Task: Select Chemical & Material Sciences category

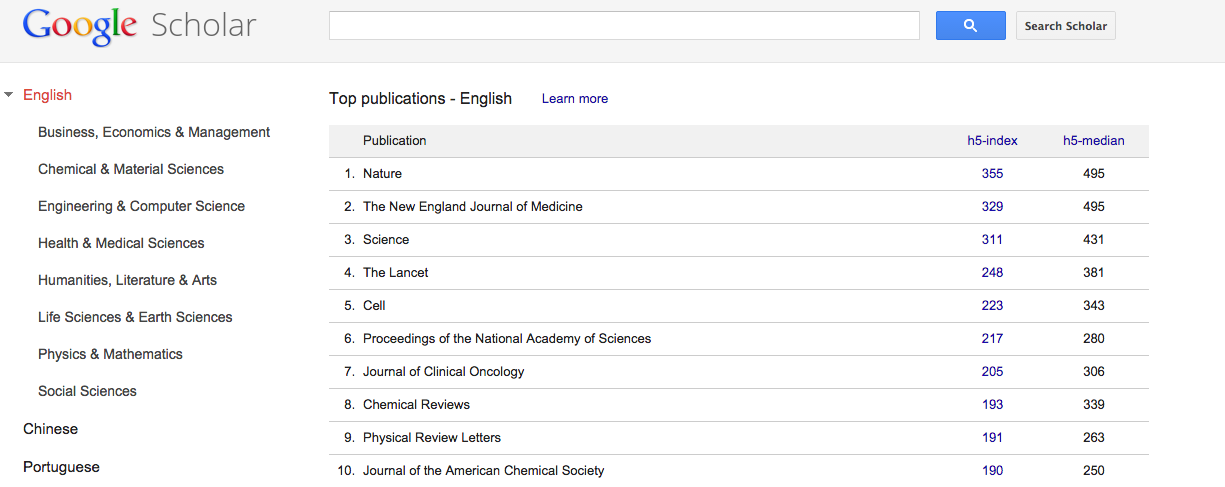Action: (x=131, y=169)
